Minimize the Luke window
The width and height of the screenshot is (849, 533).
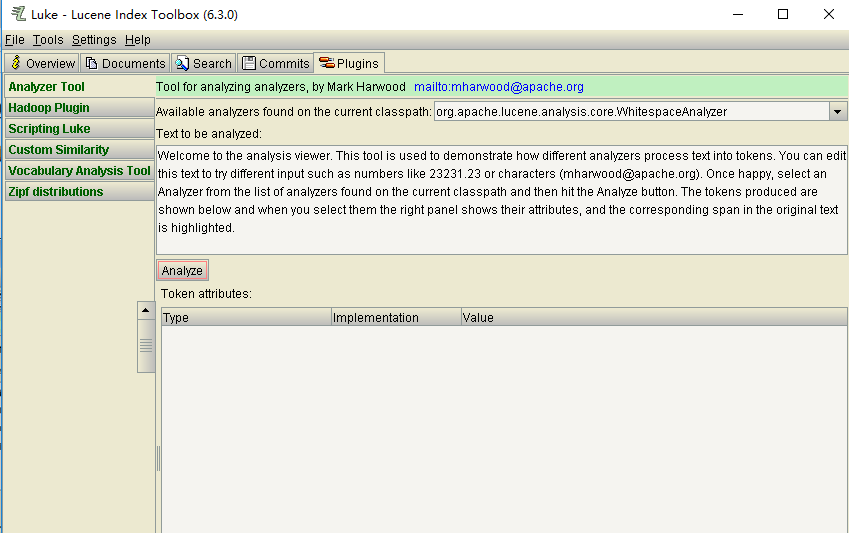pos(737,14)
